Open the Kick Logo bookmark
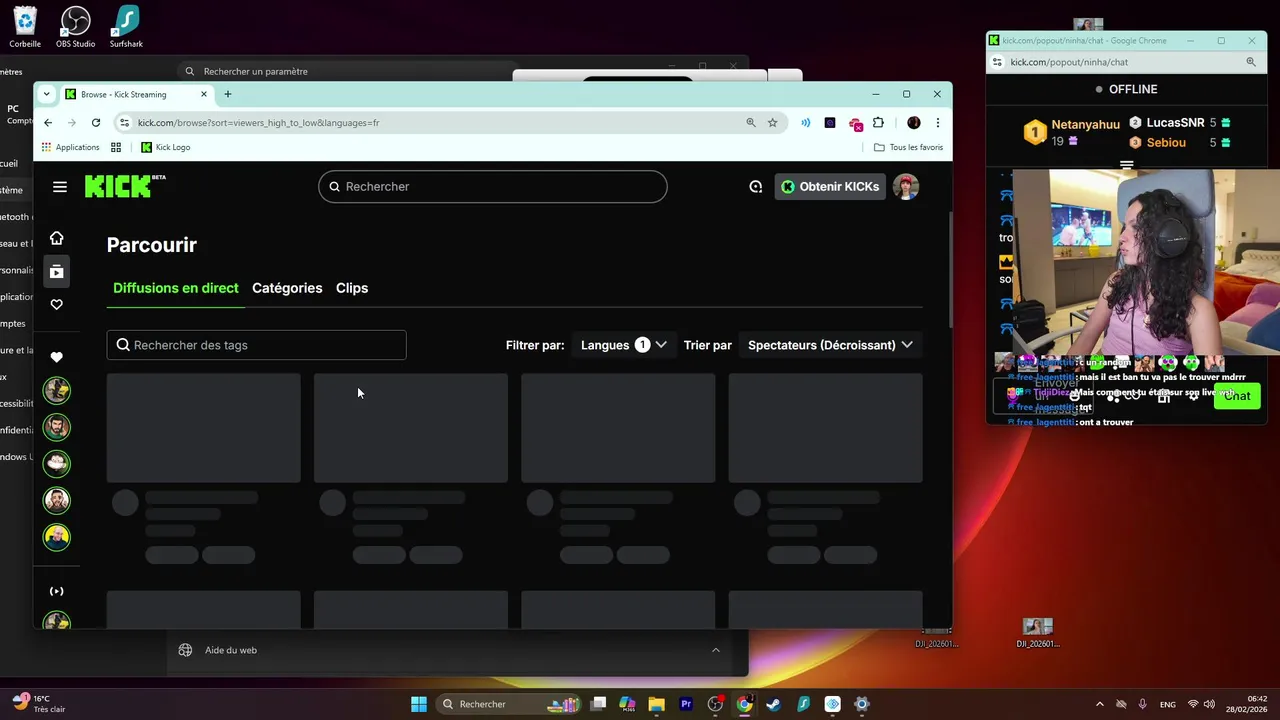 tap(165, 147)
